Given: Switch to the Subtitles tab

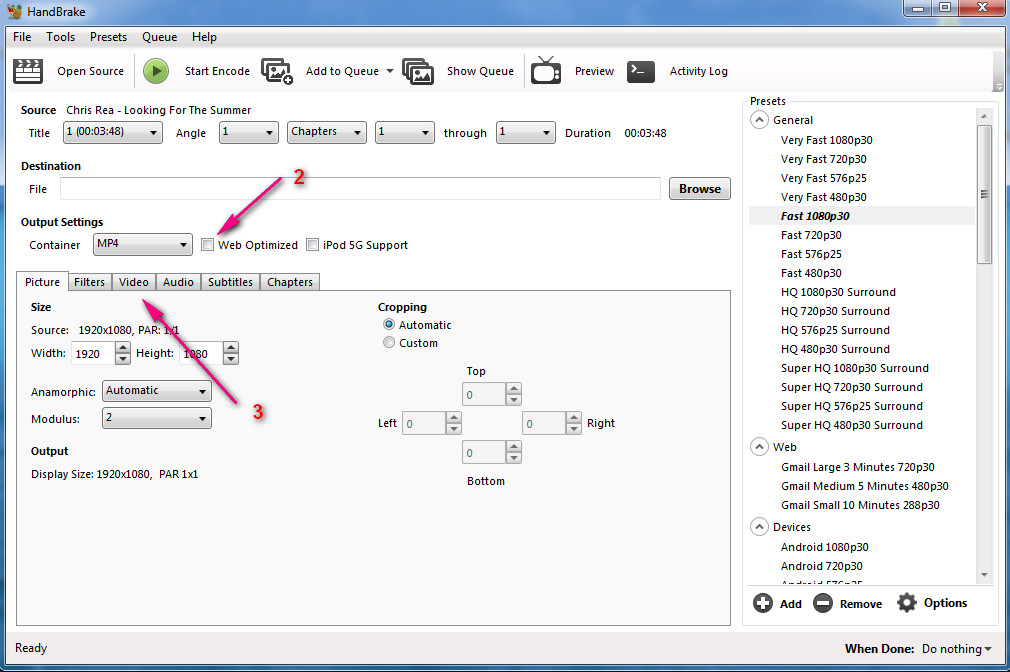Looking at the screenshot, I should tap(231, 282).
